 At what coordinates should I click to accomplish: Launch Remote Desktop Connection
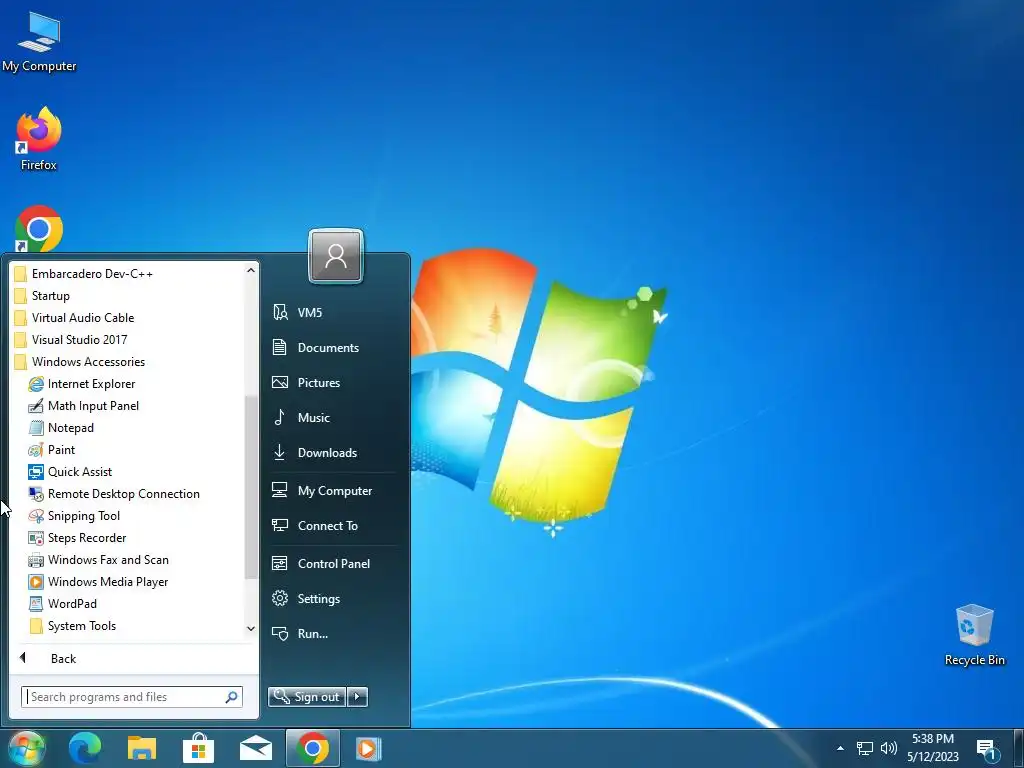click(x=114, y=494)
